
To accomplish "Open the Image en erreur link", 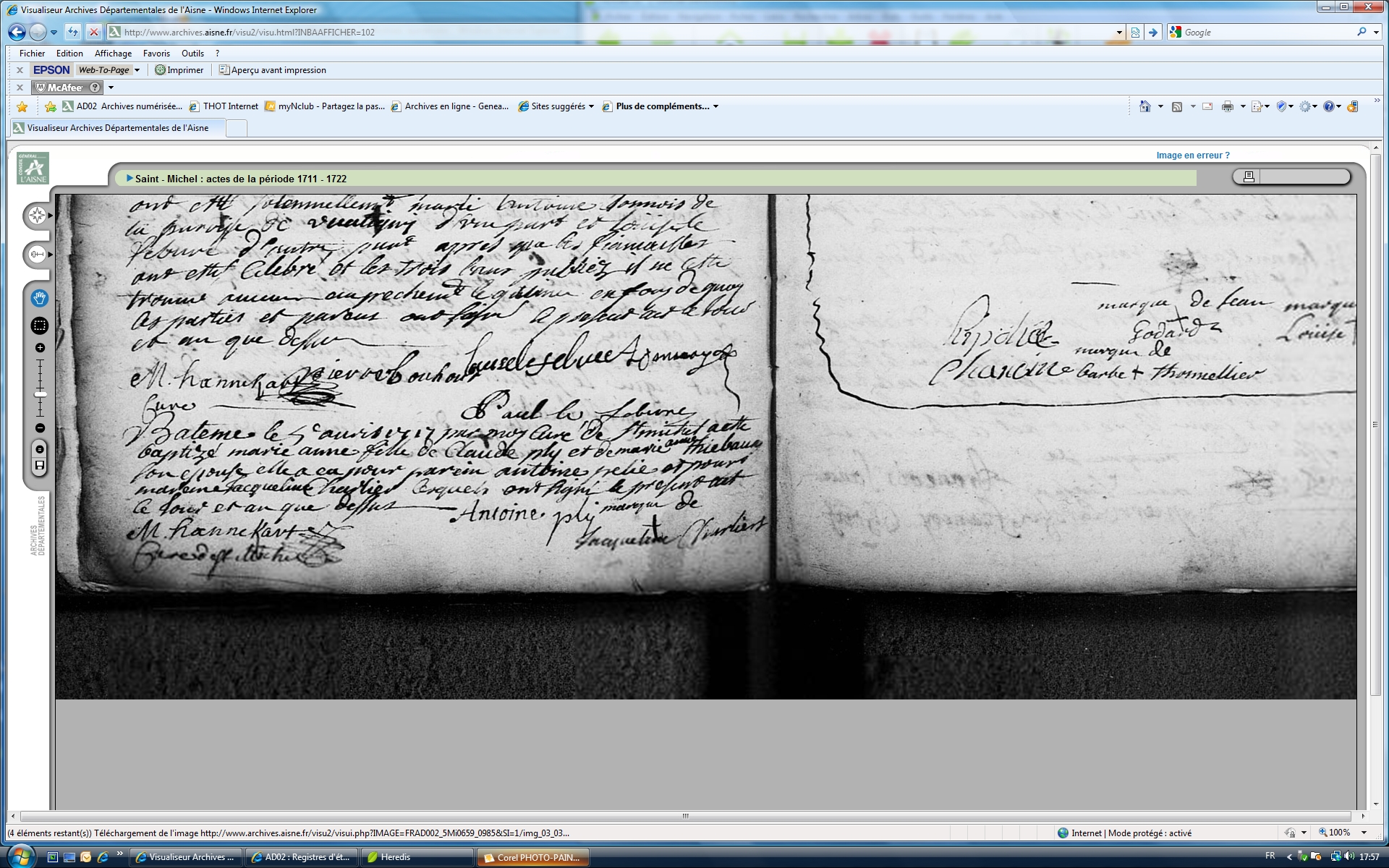I will click(x=1192, y=156).
